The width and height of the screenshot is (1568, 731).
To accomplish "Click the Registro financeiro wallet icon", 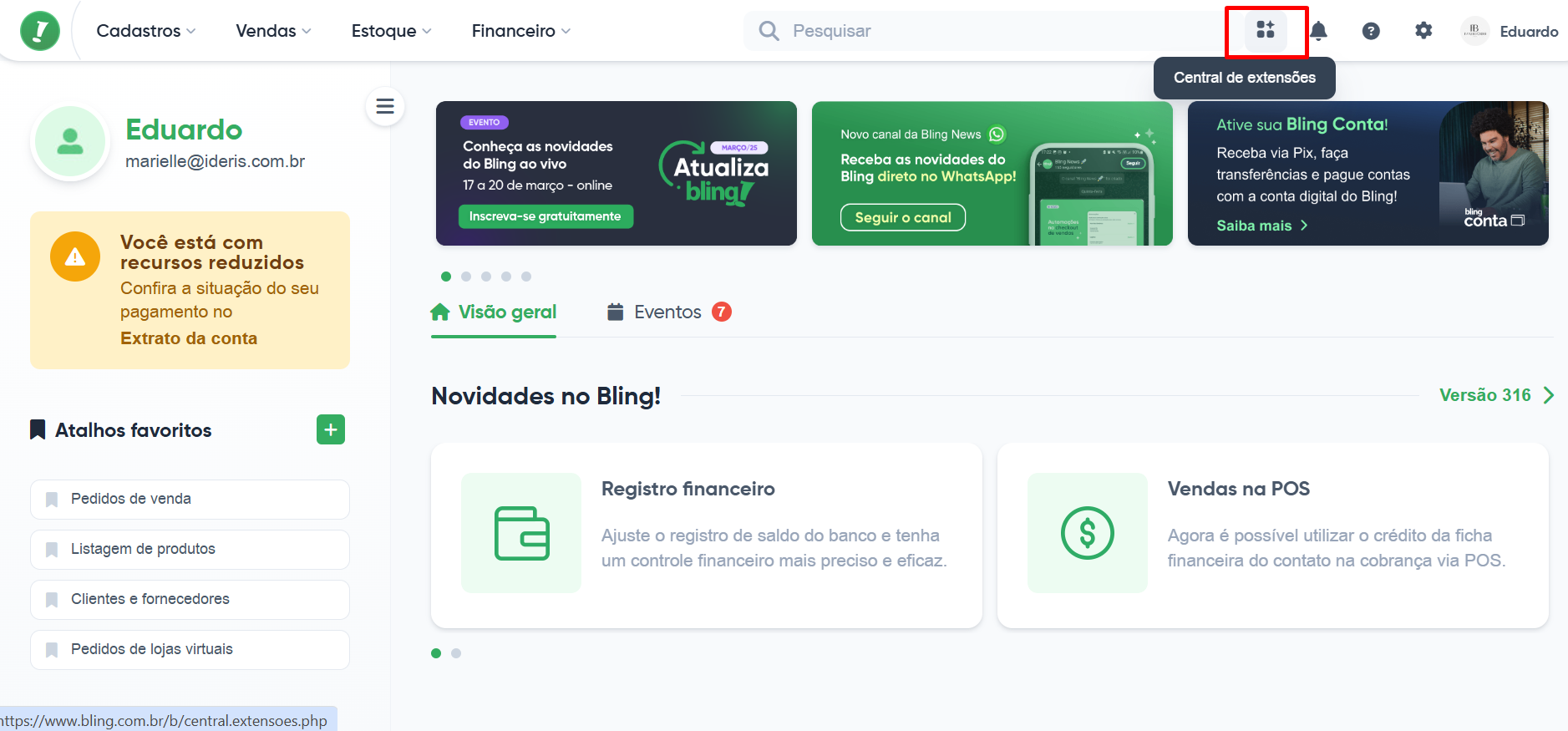I will (x=521, y=533).
